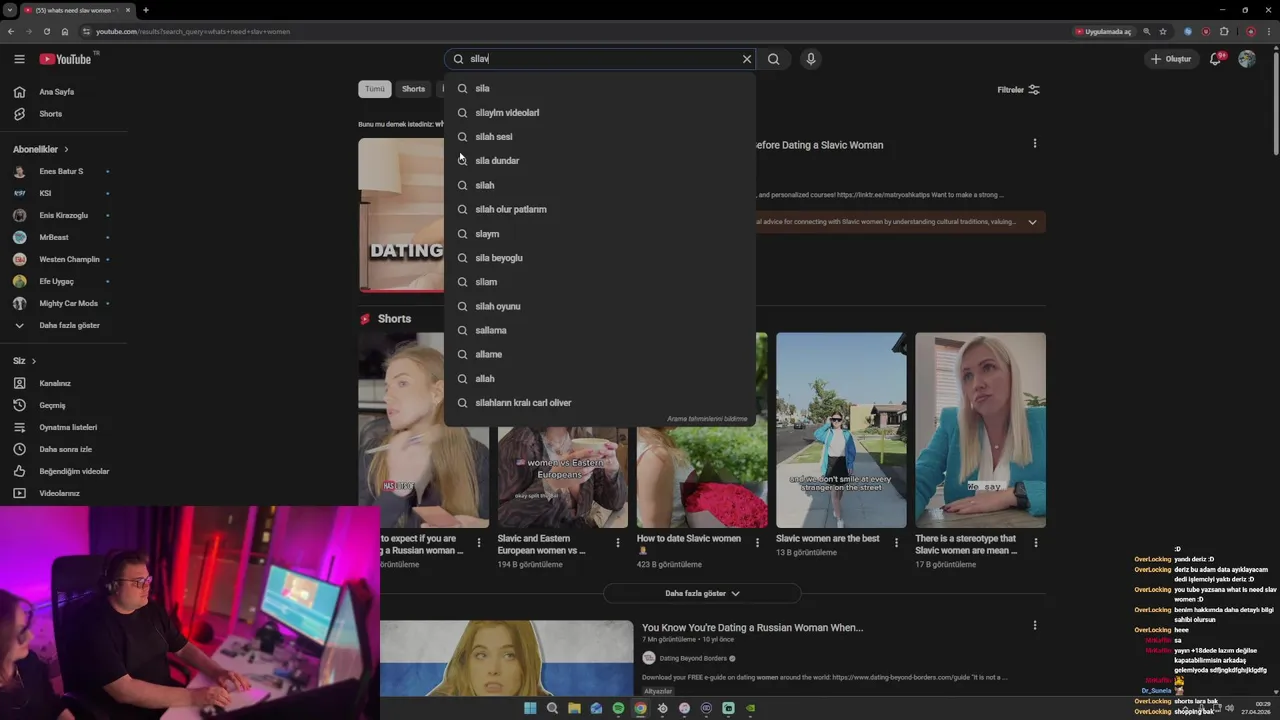Start voice search with microphone icon
The height and width of the screenshot is (720, 1280).
811,59
